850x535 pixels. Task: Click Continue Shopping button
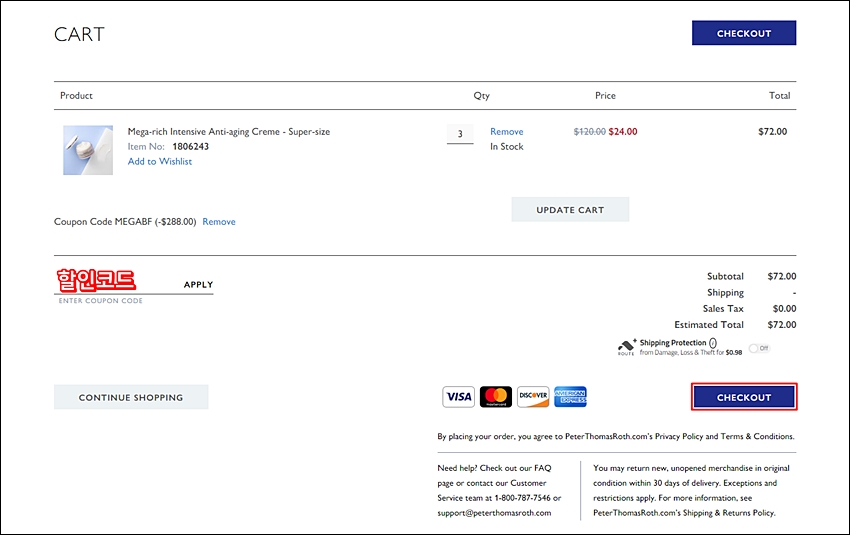pyautogui.click(x=131, y=397)
